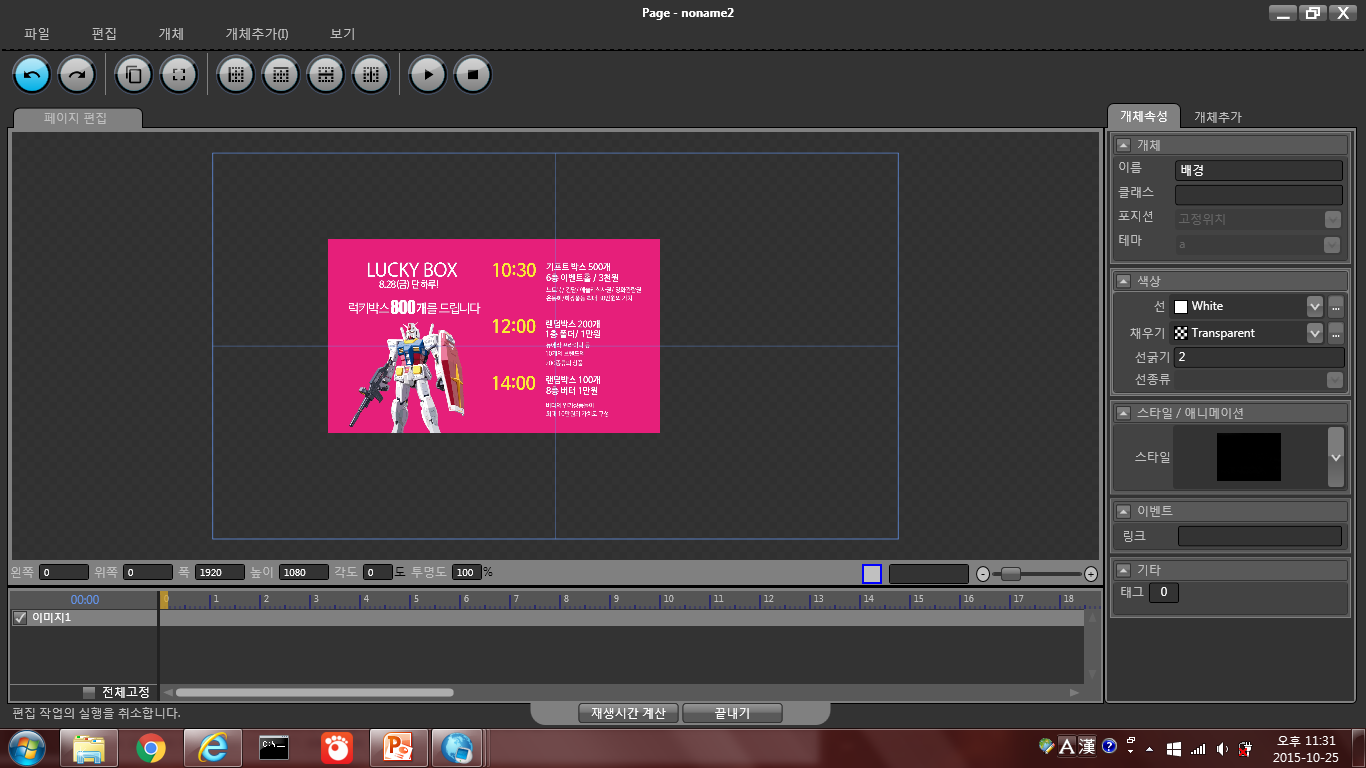This screenshot has width=1366, height=768.
Task: Click the 높이 field showing 1080
Action: (304, 572)
